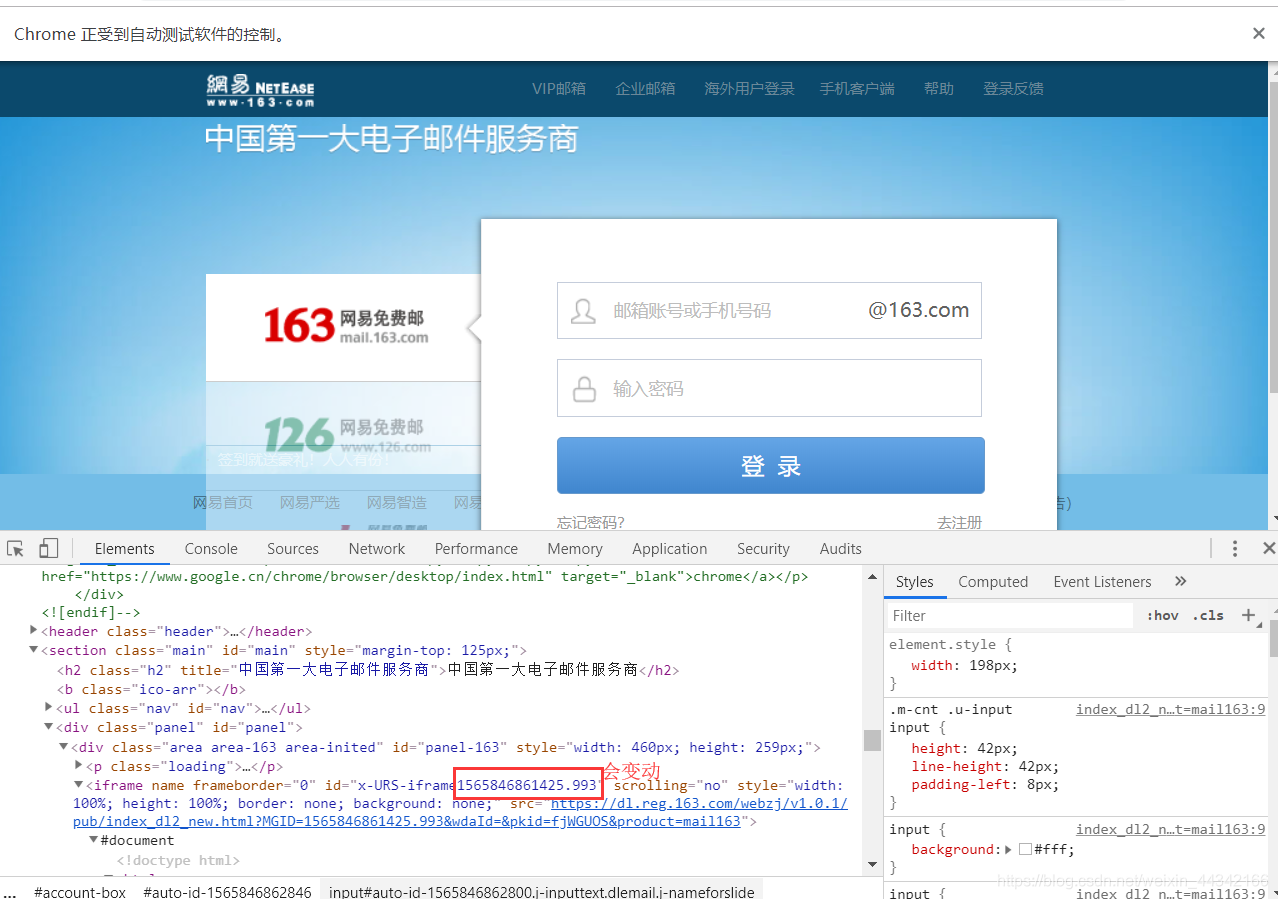Open the Memory tab
The width and height of the screenshot is (1278, 899).
point(575,548)
